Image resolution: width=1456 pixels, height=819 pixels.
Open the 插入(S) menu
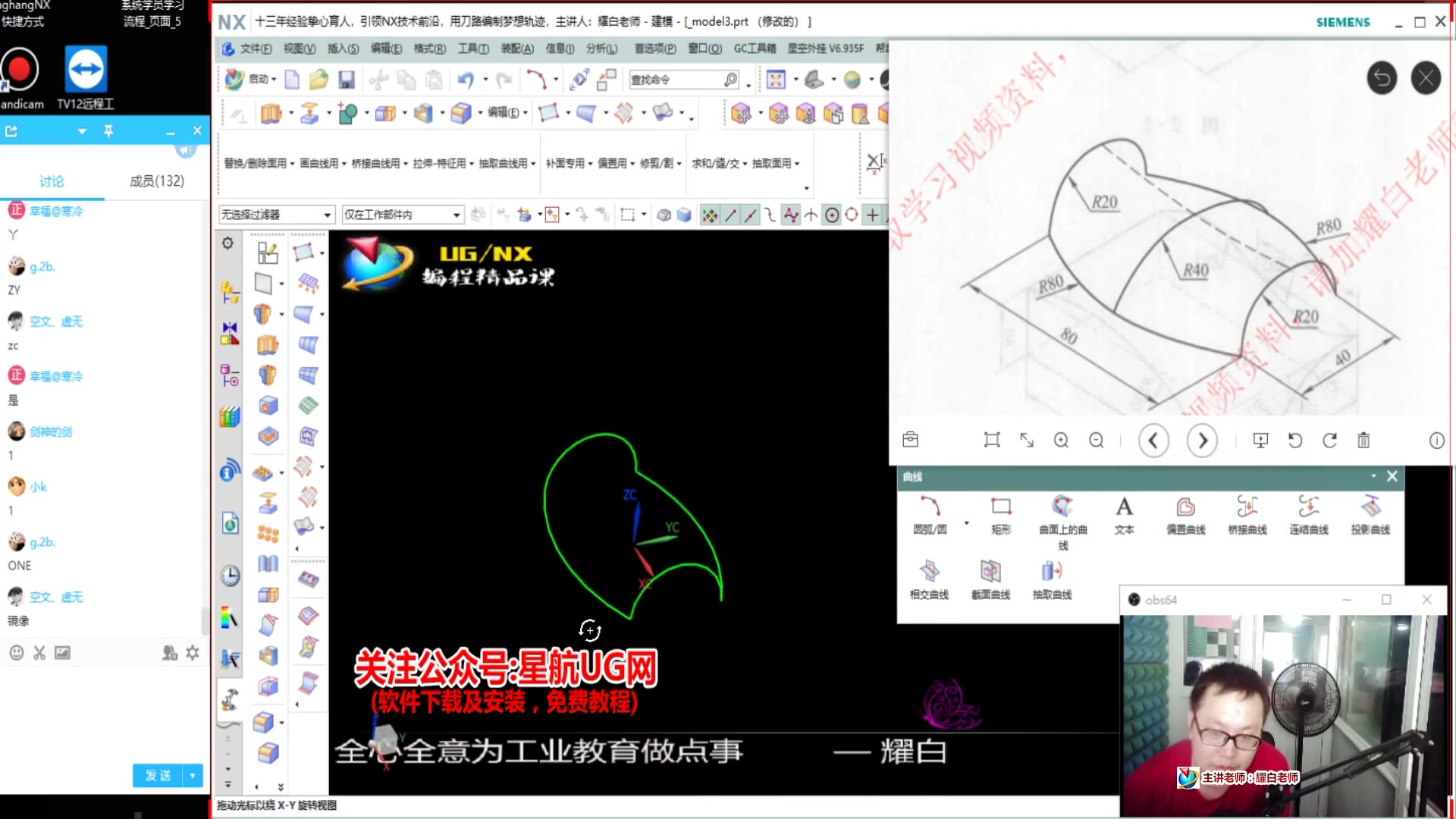(343, 49)
